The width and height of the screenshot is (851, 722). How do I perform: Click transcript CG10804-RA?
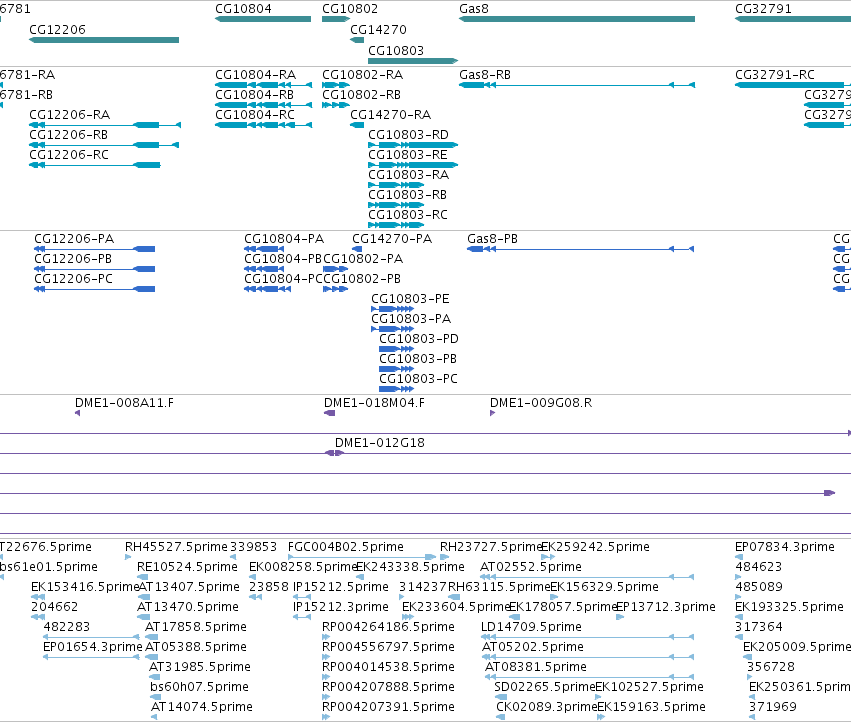264,85
